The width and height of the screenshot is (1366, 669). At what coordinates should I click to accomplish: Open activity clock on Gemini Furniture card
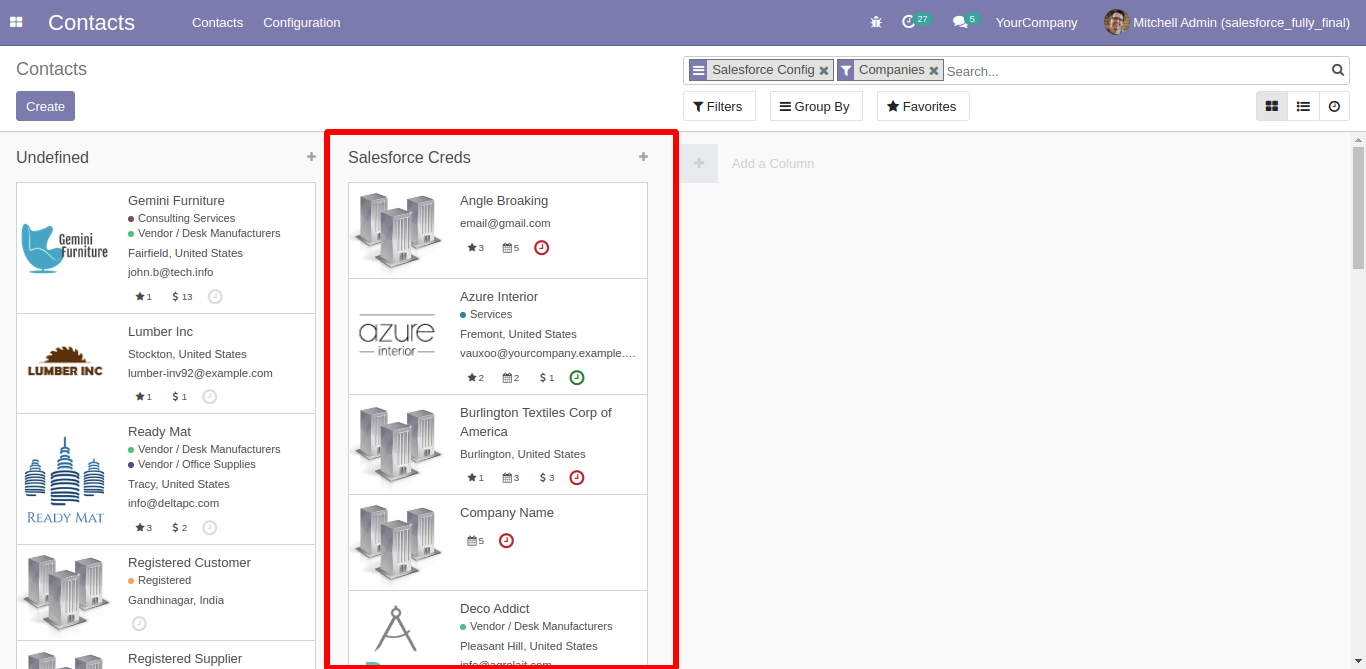pos(215,296)
